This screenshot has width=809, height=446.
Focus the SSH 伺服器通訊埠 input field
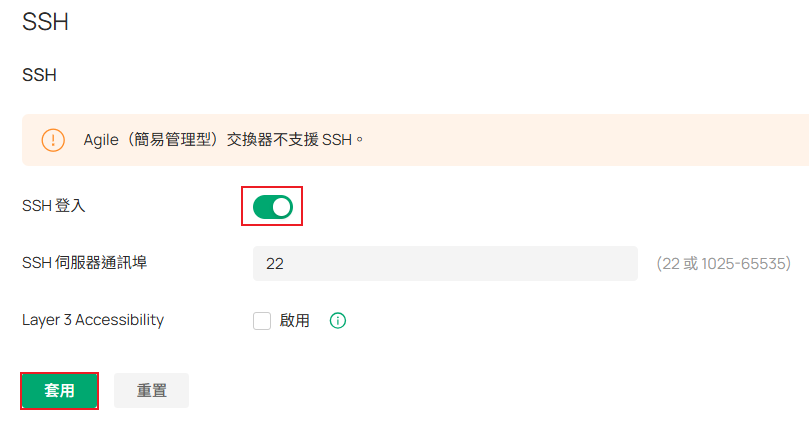coord(445,264)
